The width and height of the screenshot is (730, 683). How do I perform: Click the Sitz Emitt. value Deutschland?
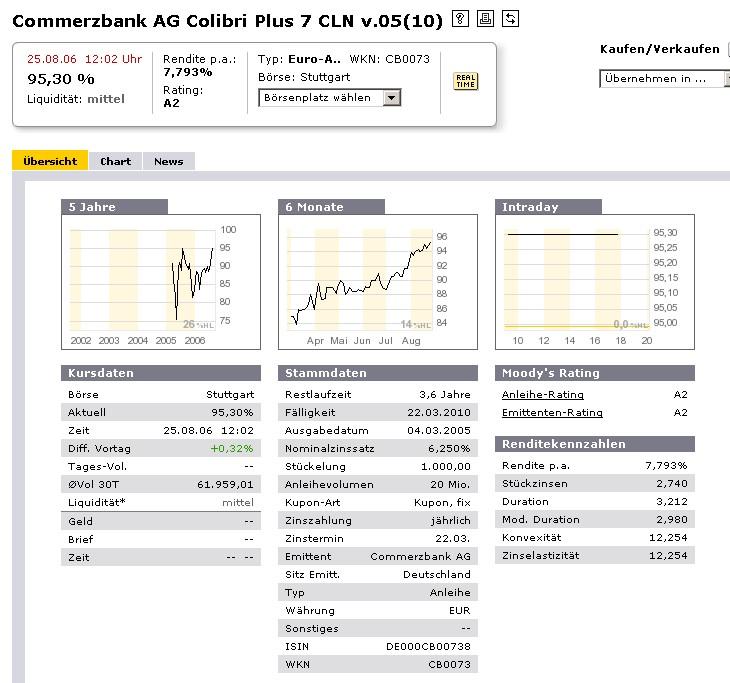[x=437, y=575]
